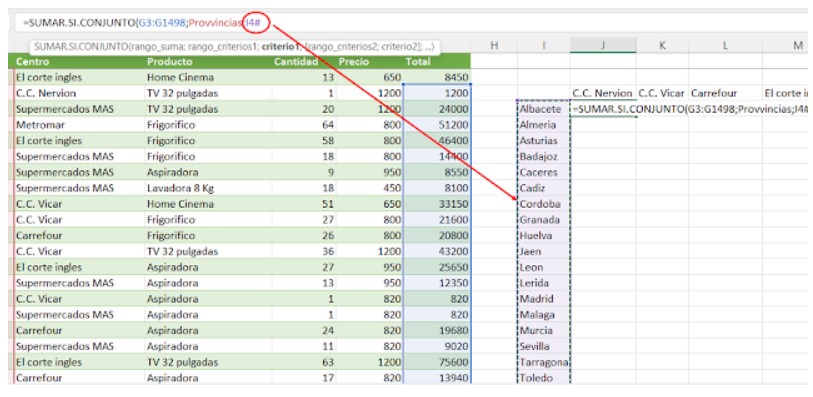Select the Jaen province cell
The height and width of the screenshot is (397, 813).
(543, 251)
